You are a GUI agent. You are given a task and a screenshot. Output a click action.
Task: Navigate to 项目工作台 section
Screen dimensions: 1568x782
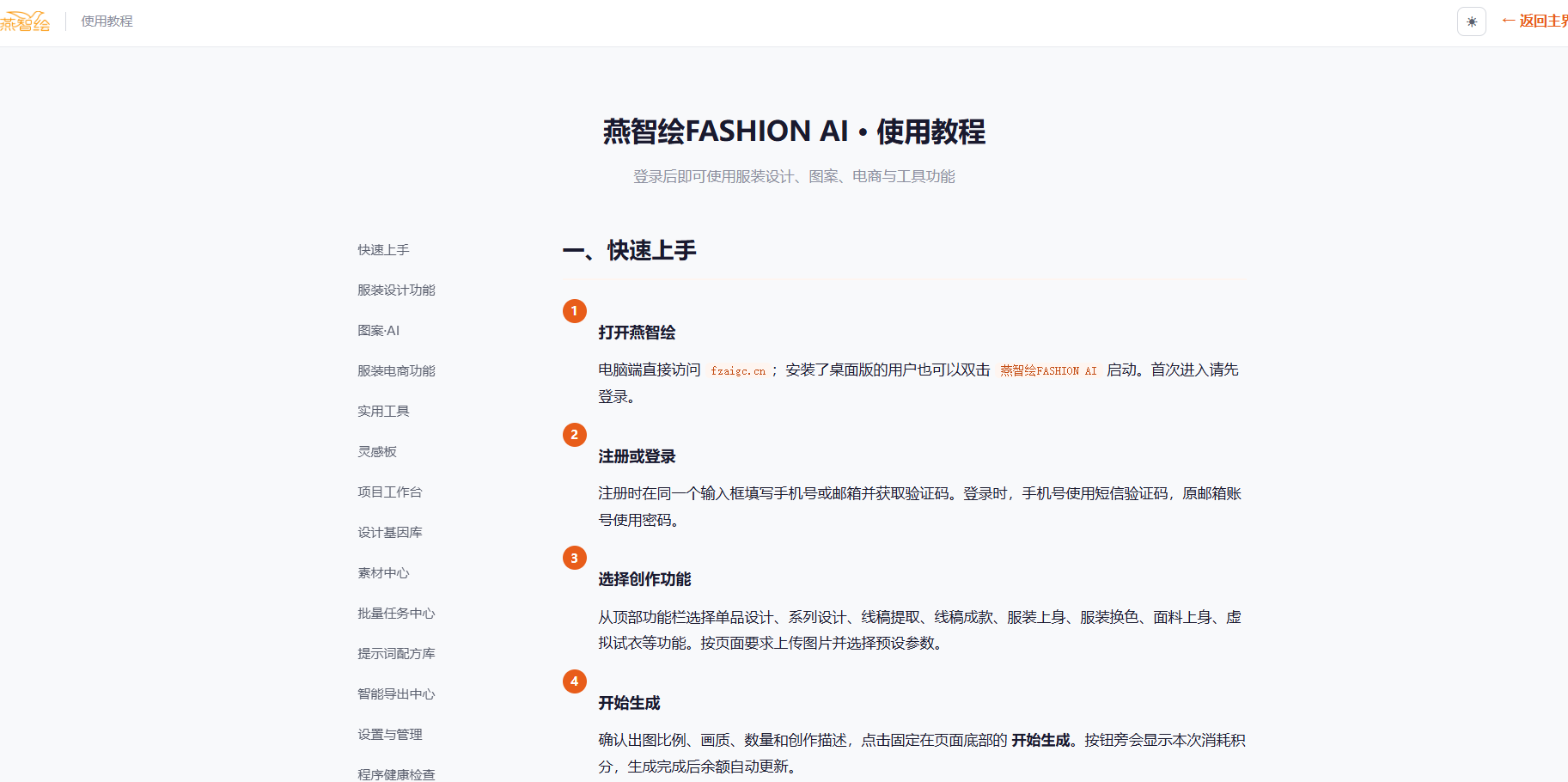[x=390, y=492]
